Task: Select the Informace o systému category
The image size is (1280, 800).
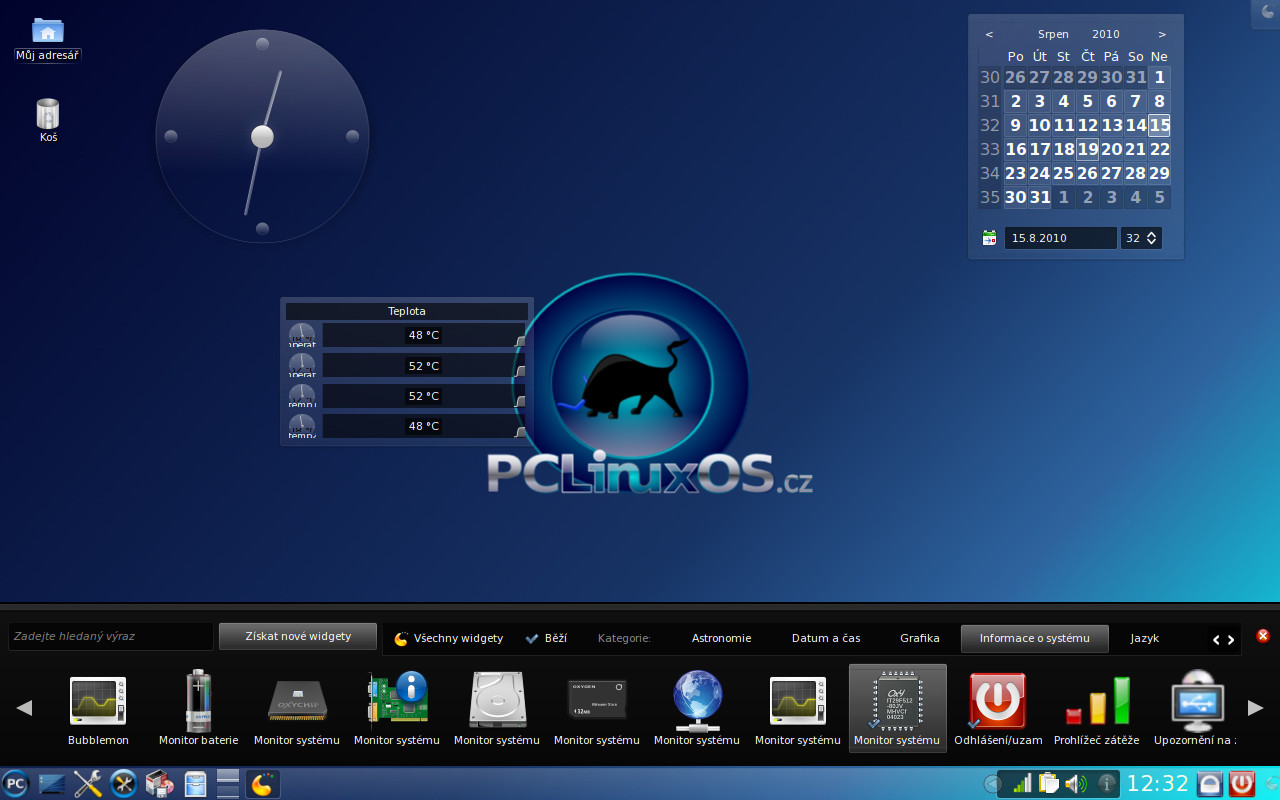Action: pyautogui.click(x=1035, y=638)
